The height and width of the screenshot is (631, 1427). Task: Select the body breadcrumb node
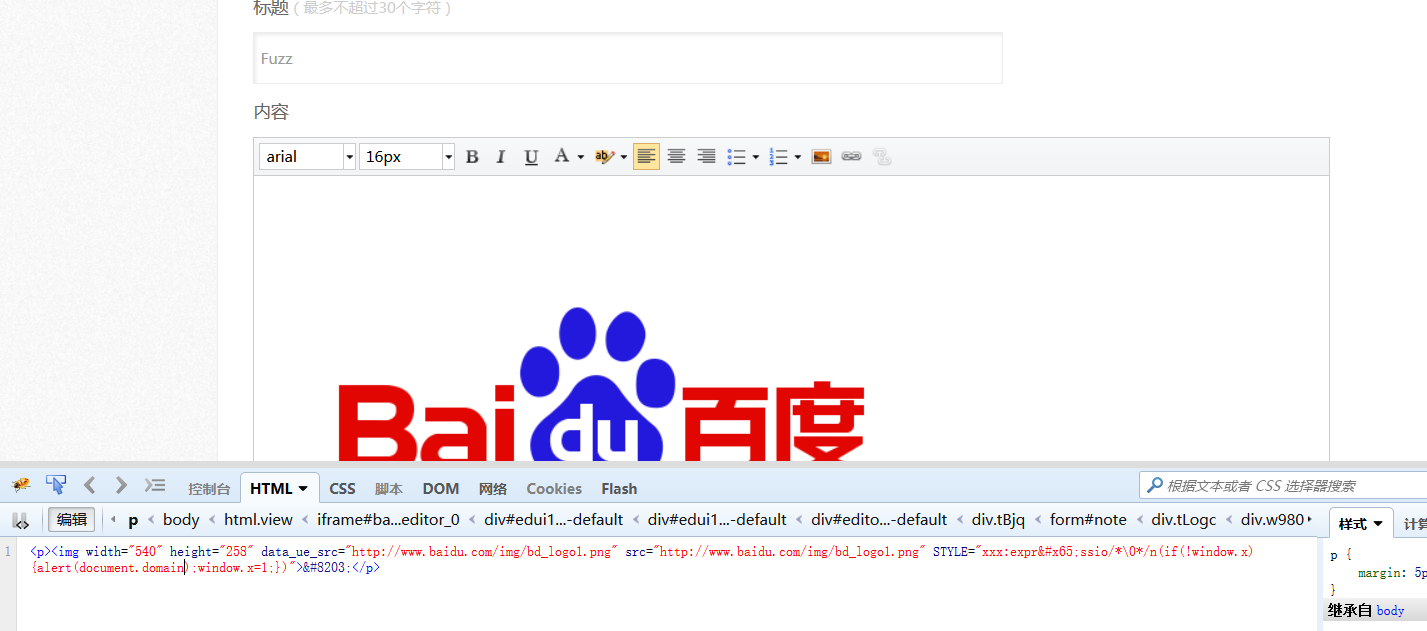pyautogui.click(x=181, y=520)
